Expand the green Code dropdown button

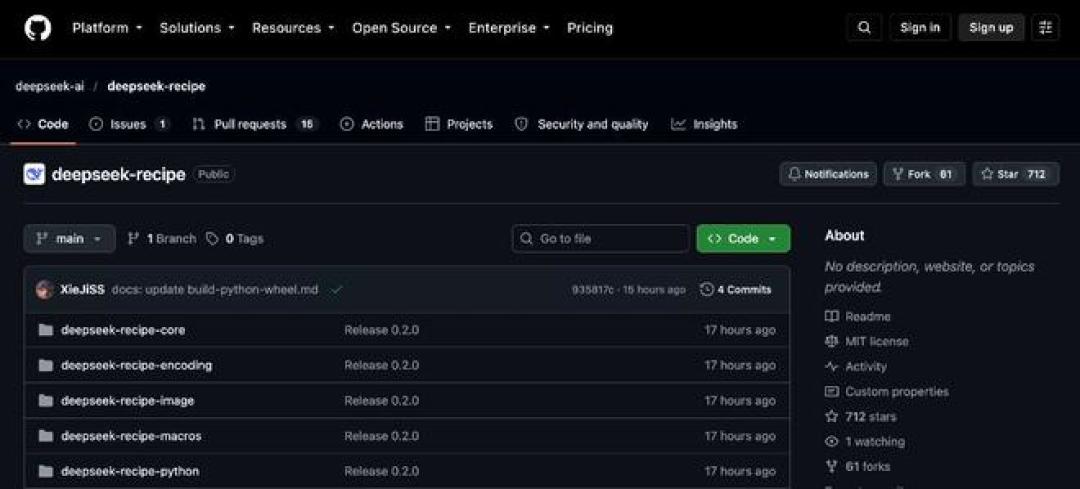[743, 239]
